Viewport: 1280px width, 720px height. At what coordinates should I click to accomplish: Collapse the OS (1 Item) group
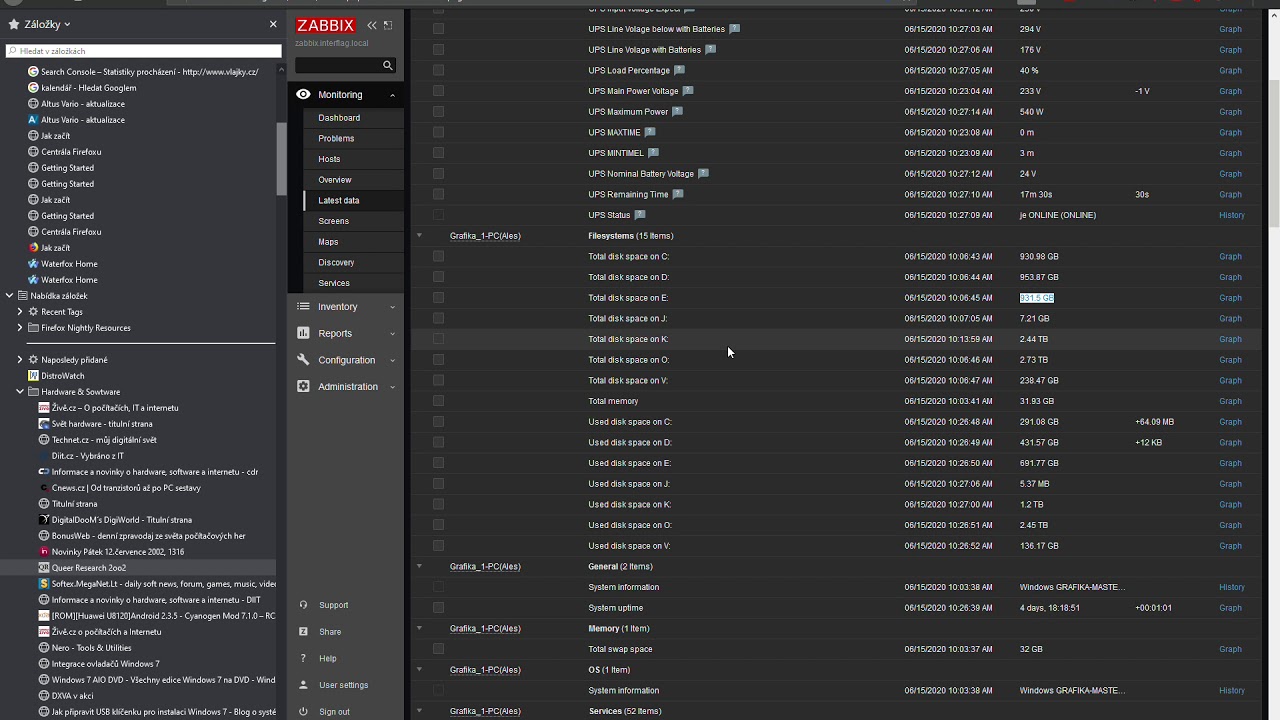click(419, 670)
